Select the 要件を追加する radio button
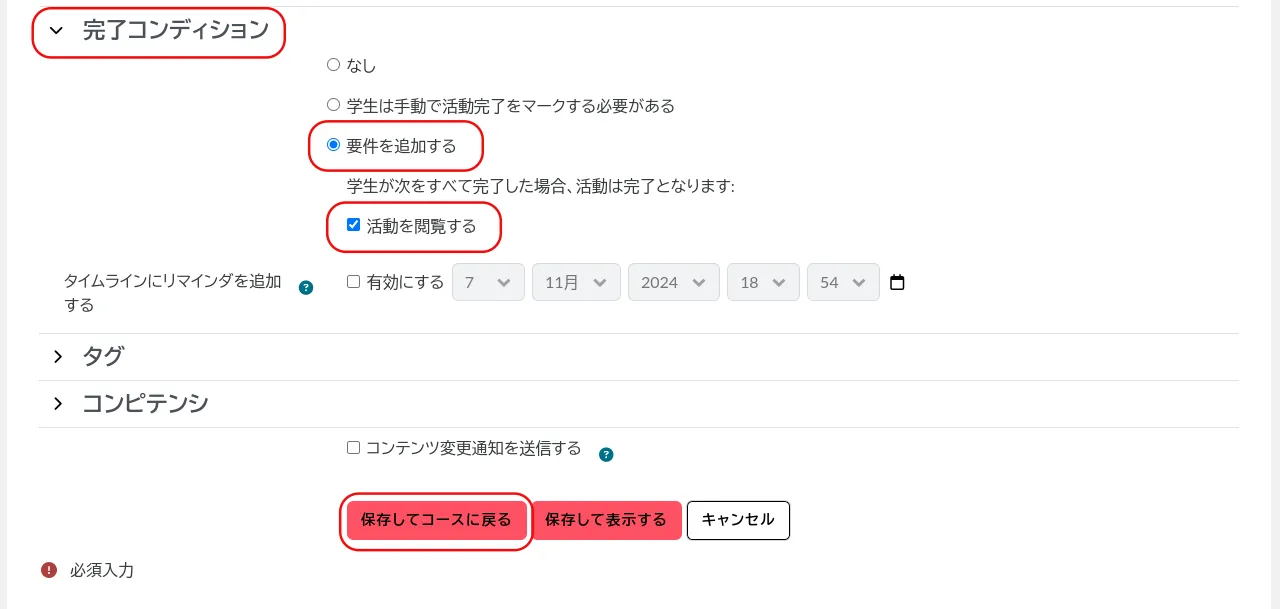1280x609 pixels. click(334, 145)
